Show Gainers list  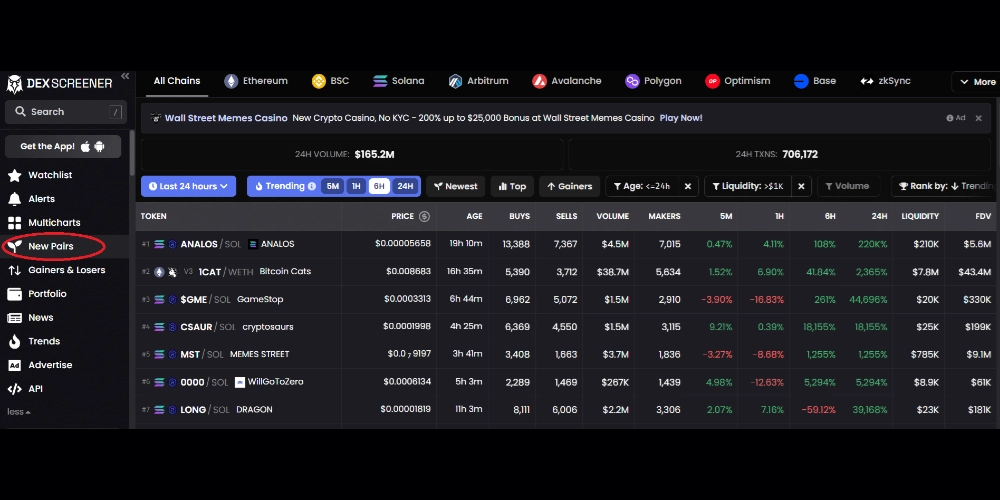[570, 186]
